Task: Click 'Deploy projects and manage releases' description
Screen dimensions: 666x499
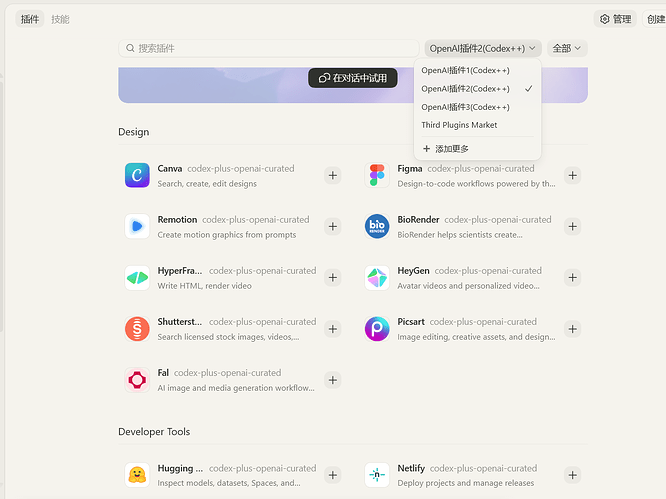Action: pyautogui.click(x=466, y=483)
